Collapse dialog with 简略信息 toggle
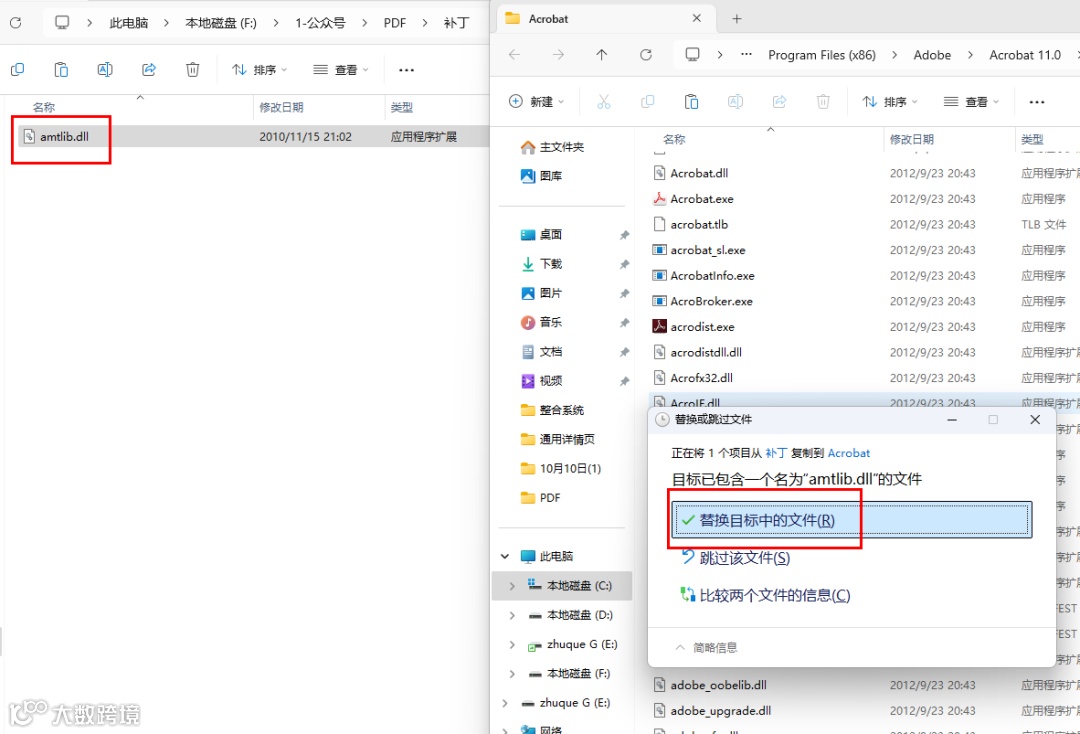The height and width of the screenshot is (734, 1080). (x=706, y=647)
